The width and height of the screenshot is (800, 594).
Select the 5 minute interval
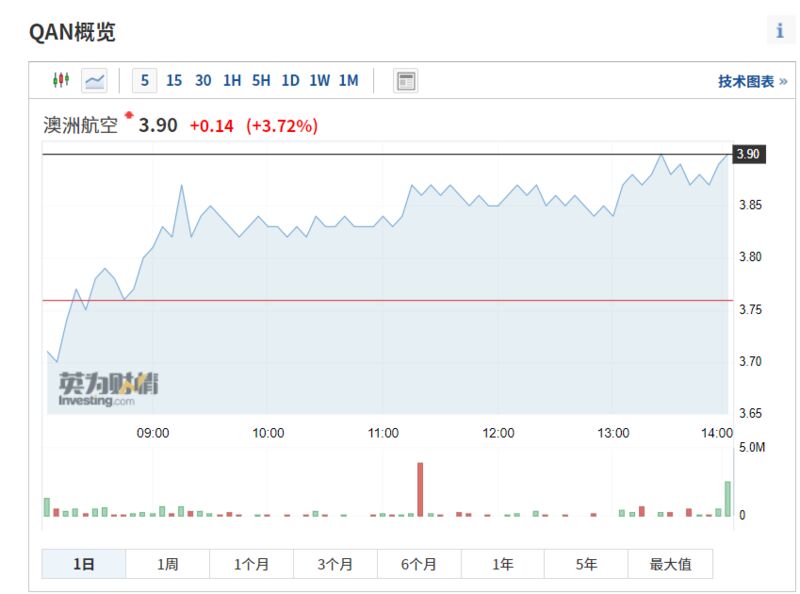click(144, 81)
